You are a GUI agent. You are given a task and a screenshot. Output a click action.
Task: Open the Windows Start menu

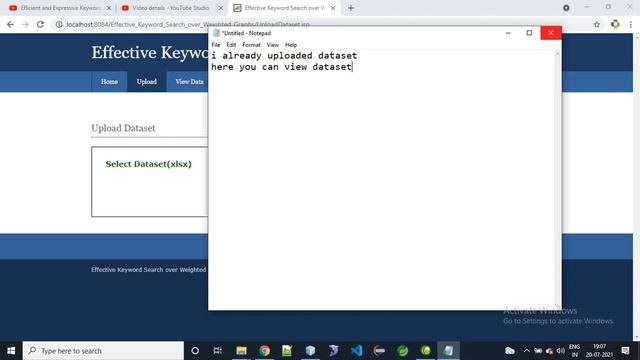[11, 351]
